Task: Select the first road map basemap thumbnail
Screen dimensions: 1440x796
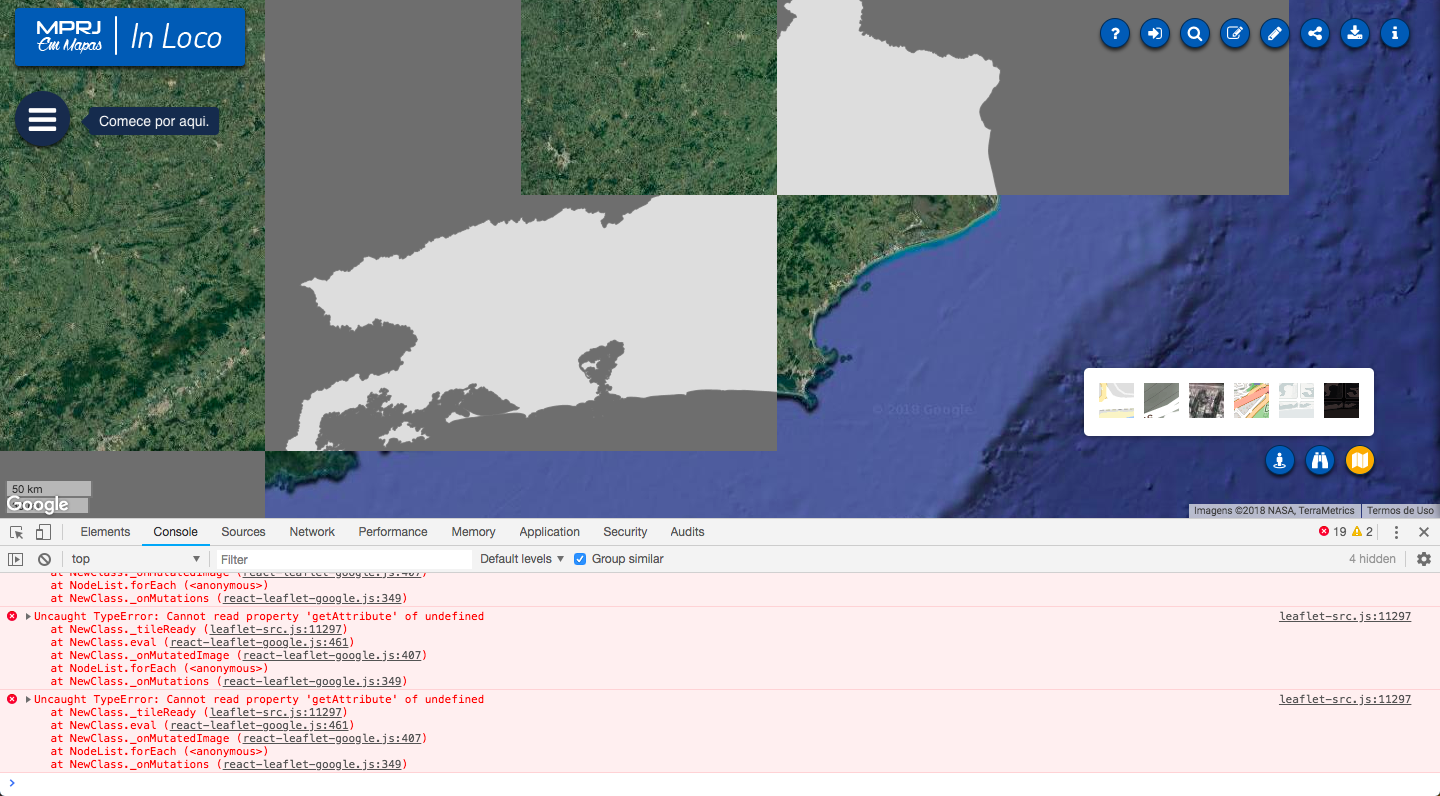Action: [x=1116, y=400]
